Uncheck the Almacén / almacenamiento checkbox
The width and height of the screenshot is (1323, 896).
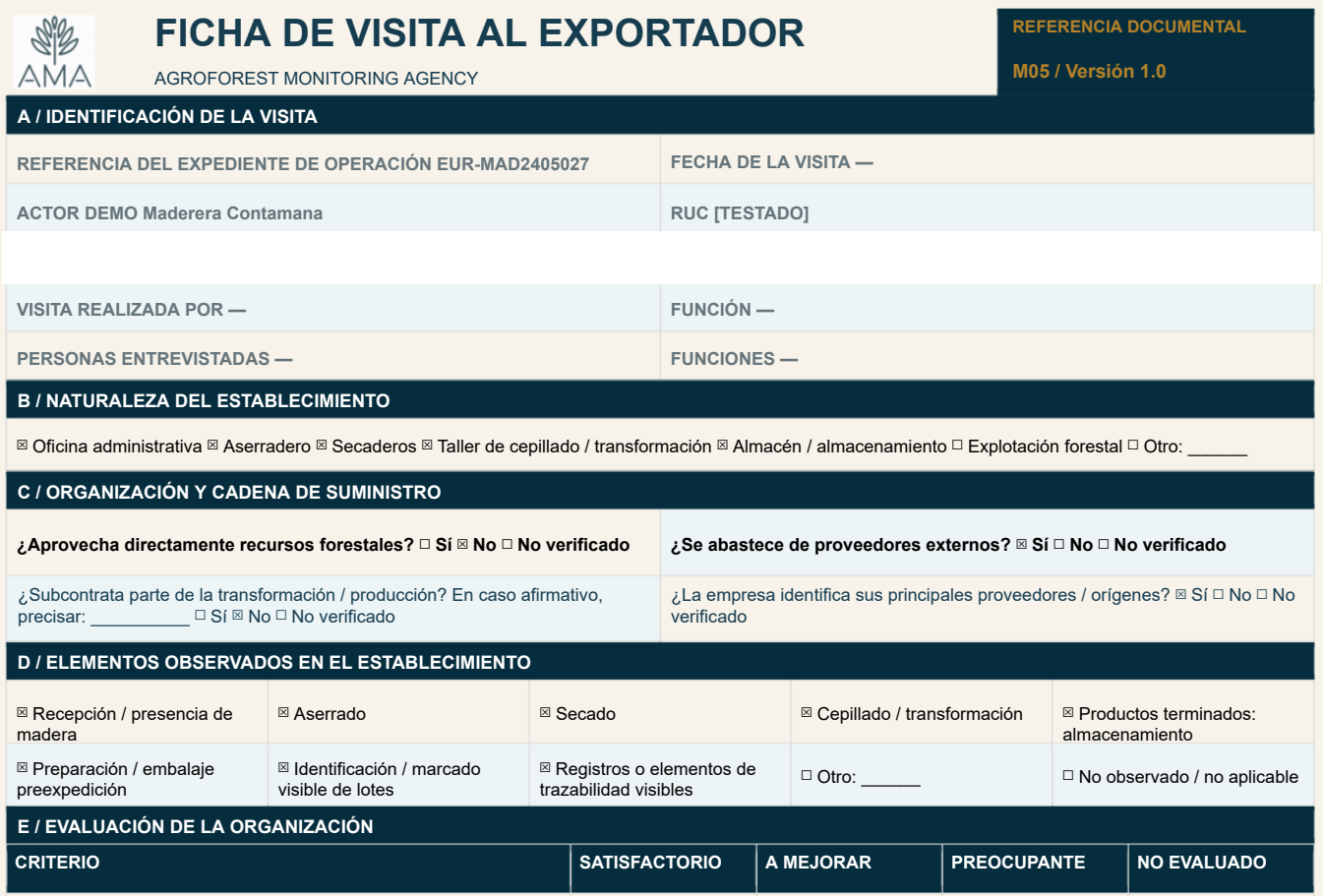[723, 446]
